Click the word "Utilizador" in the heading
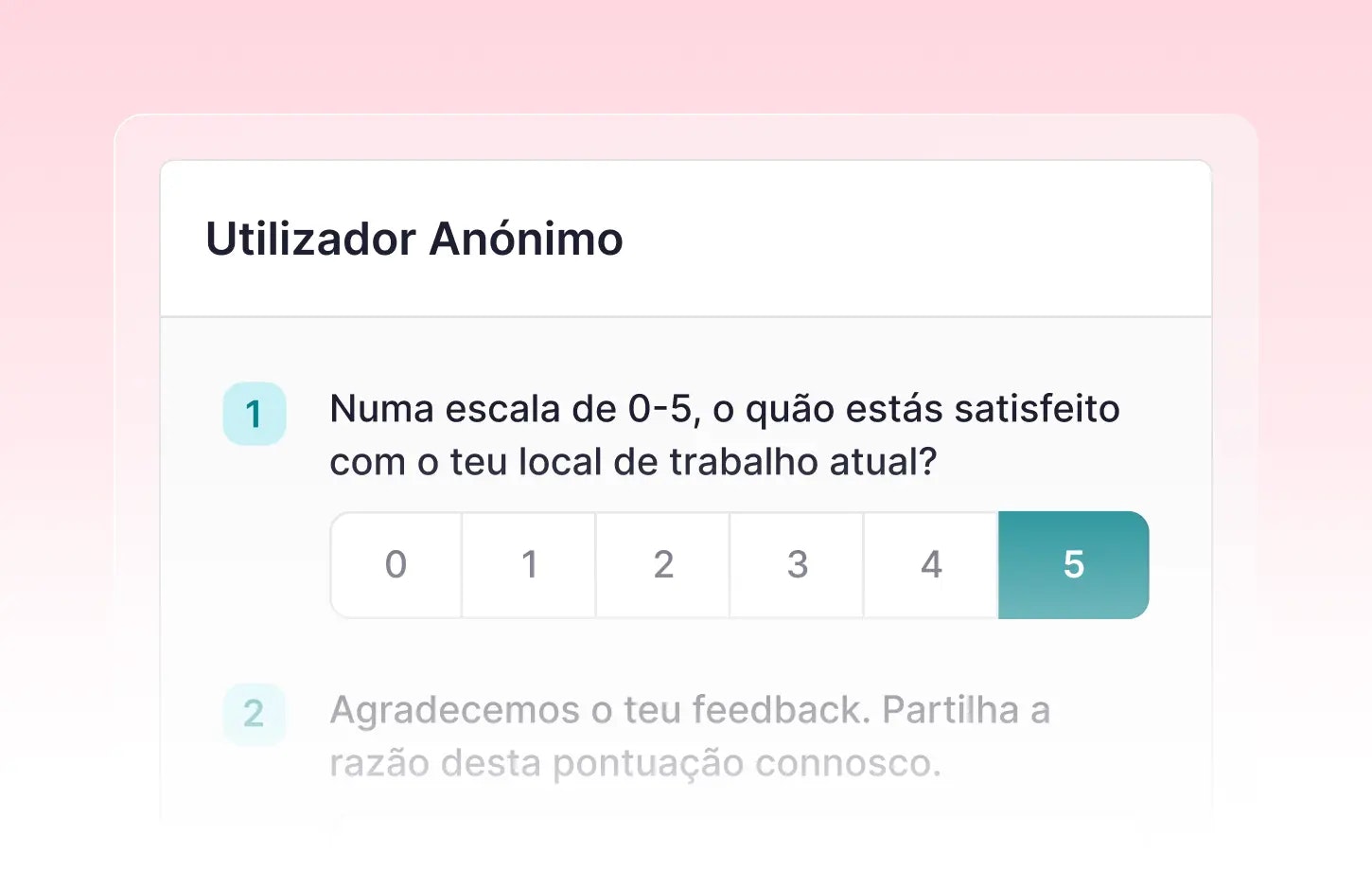 click(310, 239)
